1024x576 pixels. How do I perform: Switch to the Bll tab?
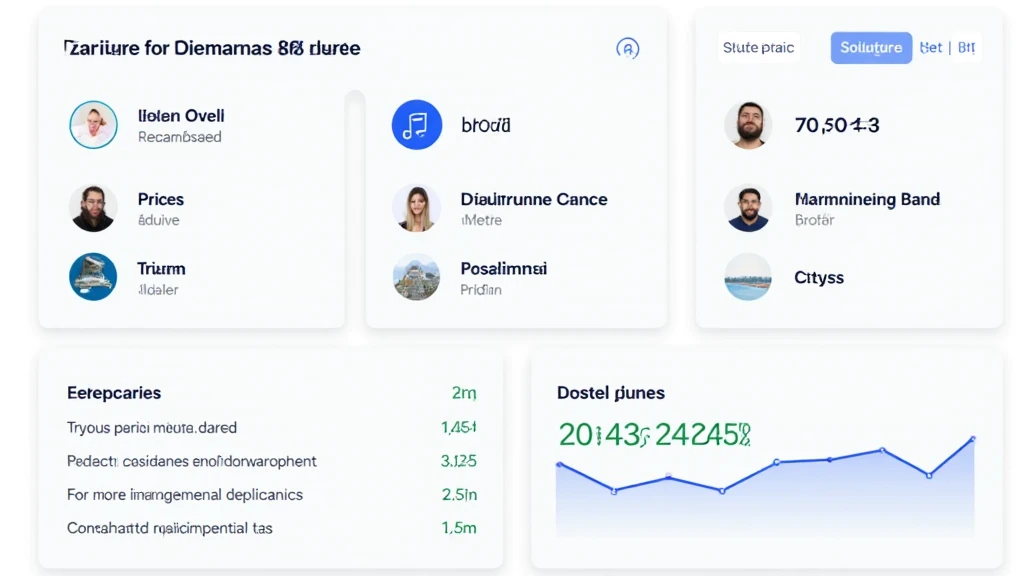966,48
